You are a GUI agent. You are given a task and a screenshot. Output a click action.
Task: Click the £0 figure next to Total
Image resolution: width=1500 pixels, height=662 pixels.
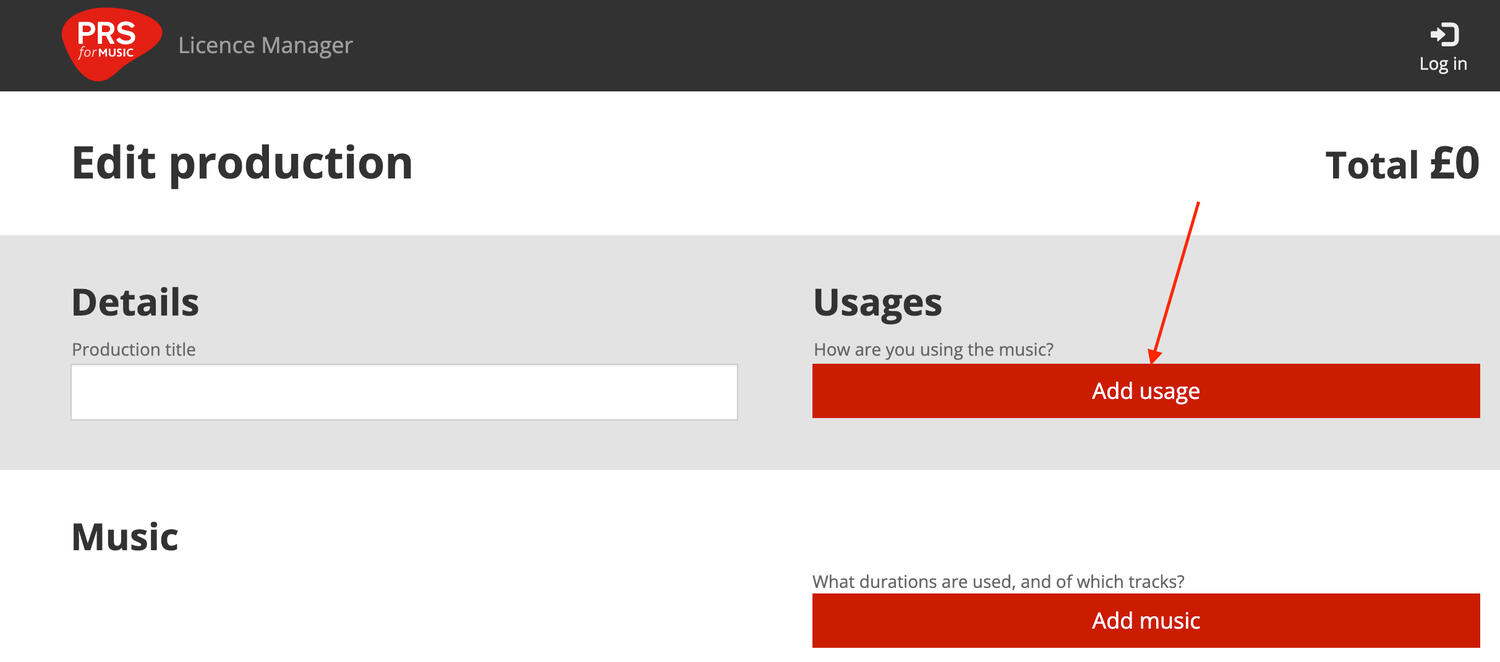pyautogui.click(x=1453, y=165)
